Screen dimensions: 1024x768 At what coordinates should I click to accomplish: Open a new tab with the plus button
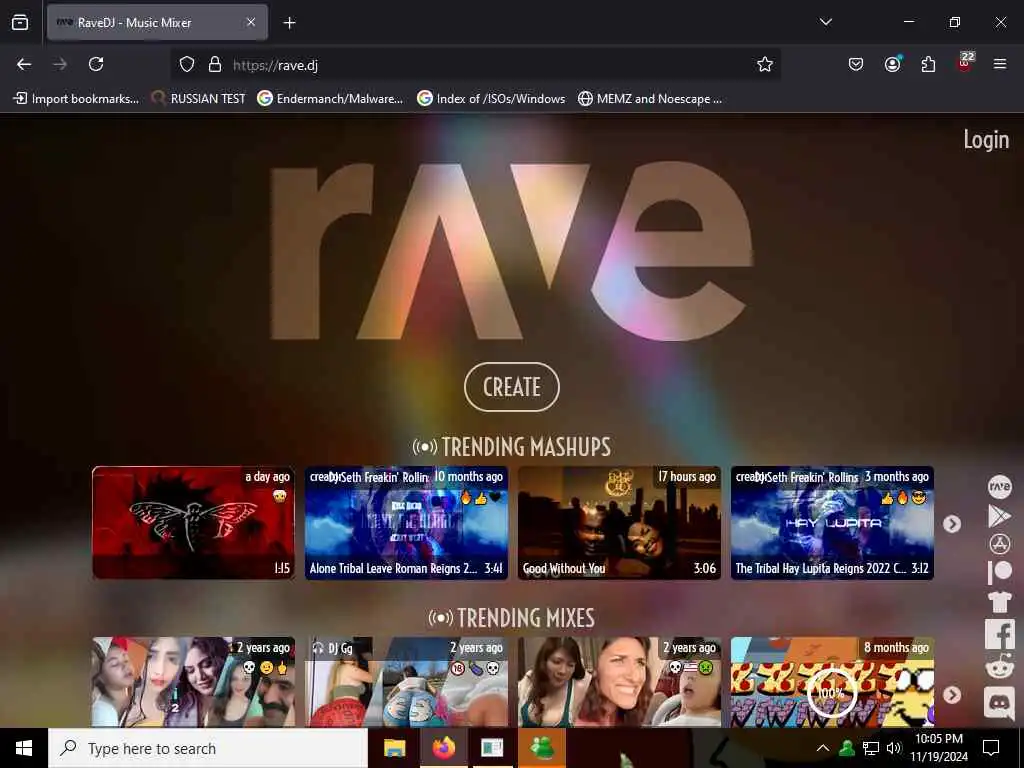pos(289,23)
